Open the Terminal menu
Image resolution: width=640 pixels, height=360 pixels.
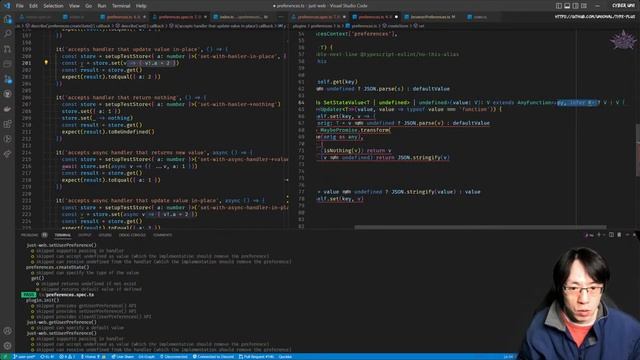coord(121,6)
